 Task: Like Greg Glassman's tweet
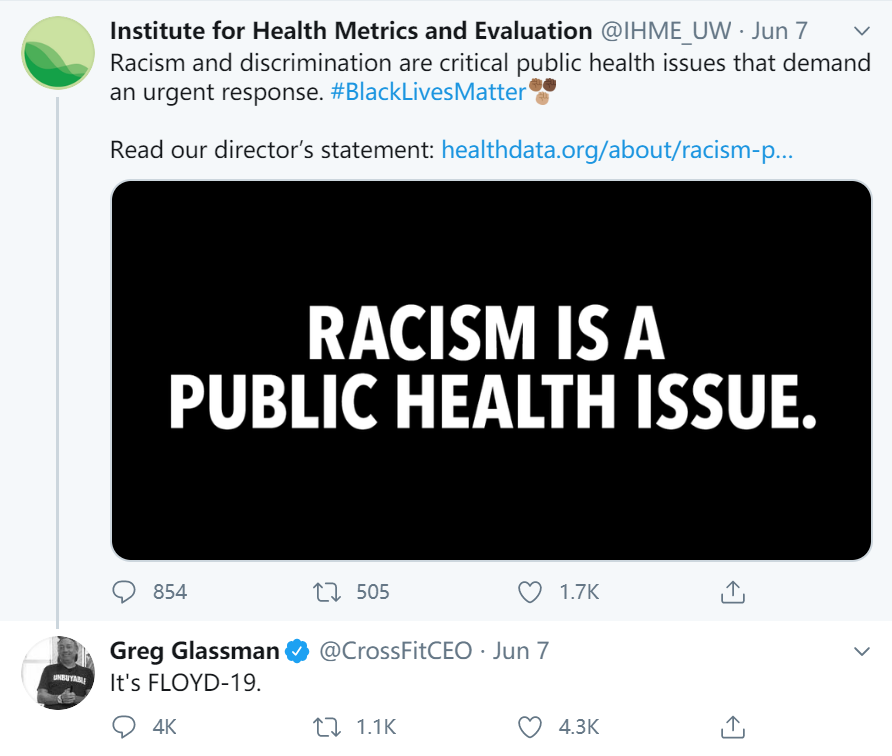(x=529, y=727)
